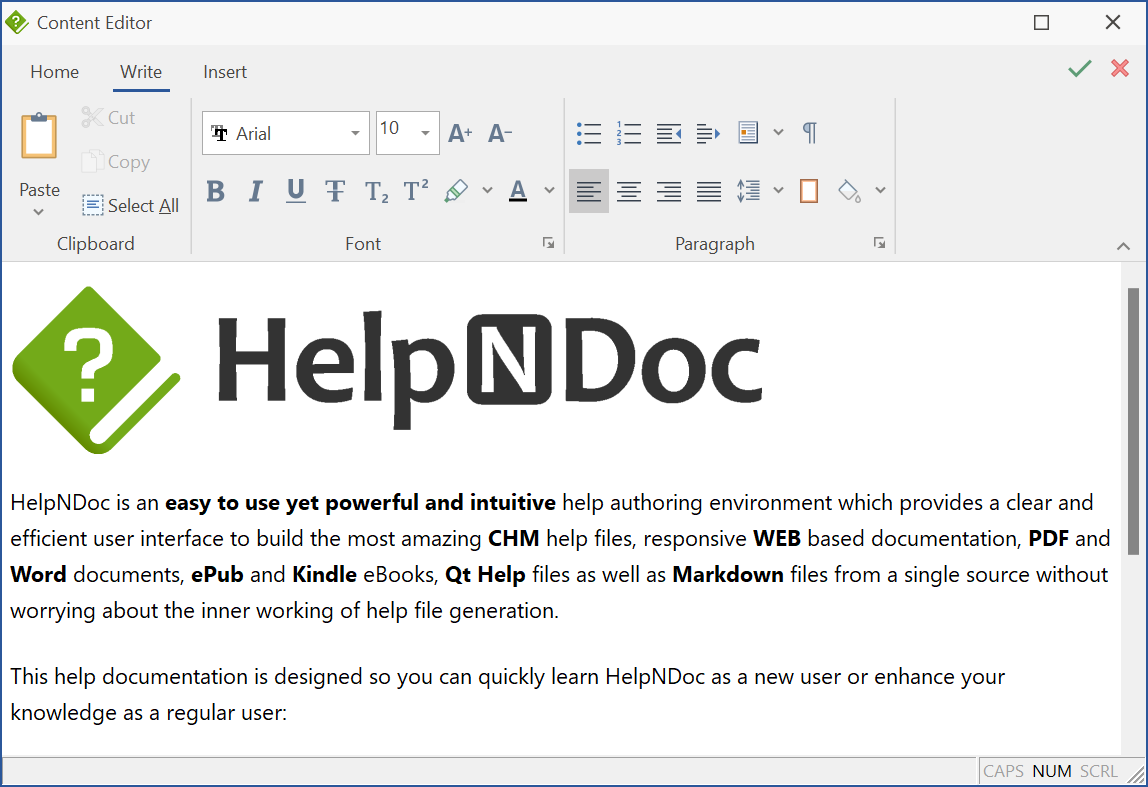Toggle subscript formatting

(x=376, y=192)
